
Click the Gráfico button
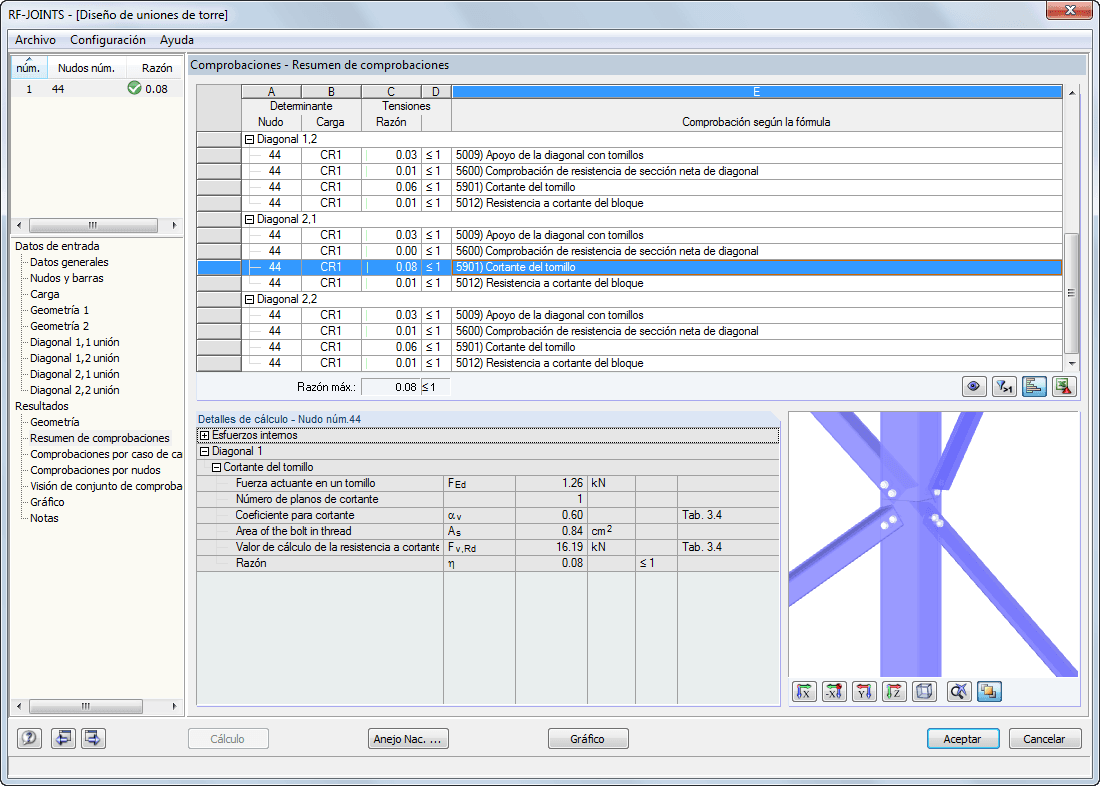point(588,739)
